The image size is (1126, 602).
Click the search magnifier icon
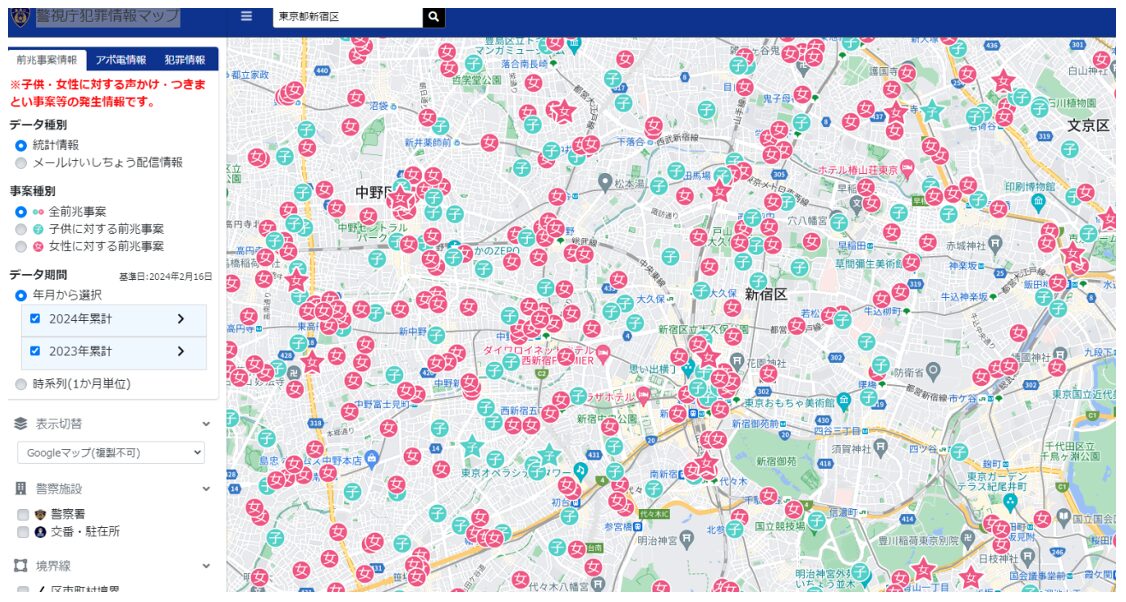tap(433, 17)
